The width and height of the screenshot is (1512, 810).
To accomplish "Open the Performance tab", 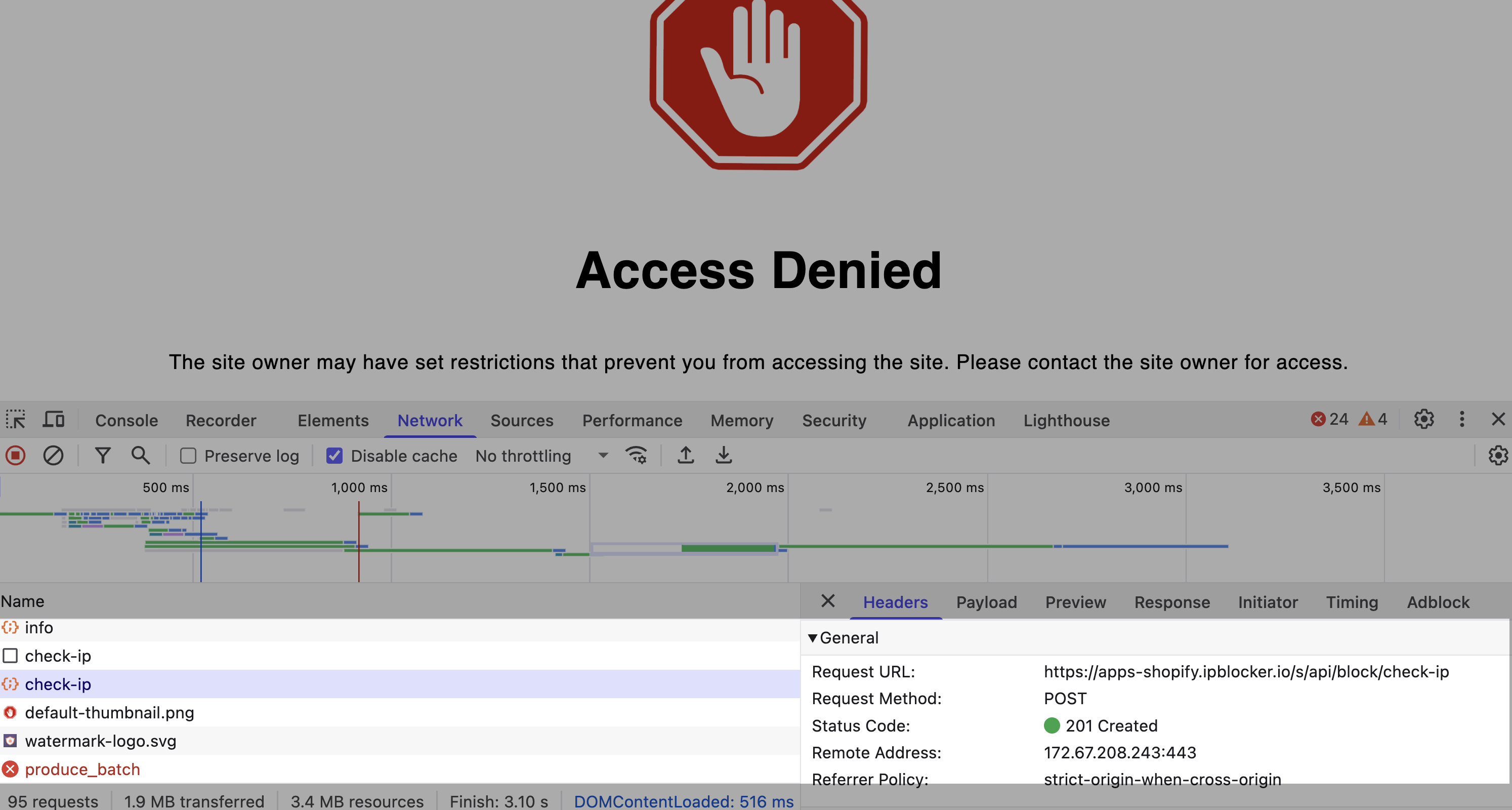I will (632, 421).
